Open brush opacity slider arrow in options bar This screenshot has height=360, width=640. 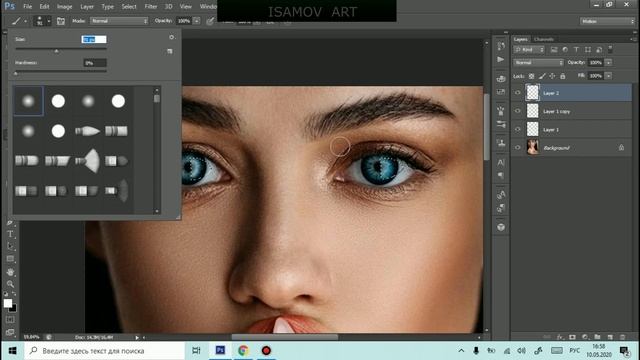coord(196,21)
